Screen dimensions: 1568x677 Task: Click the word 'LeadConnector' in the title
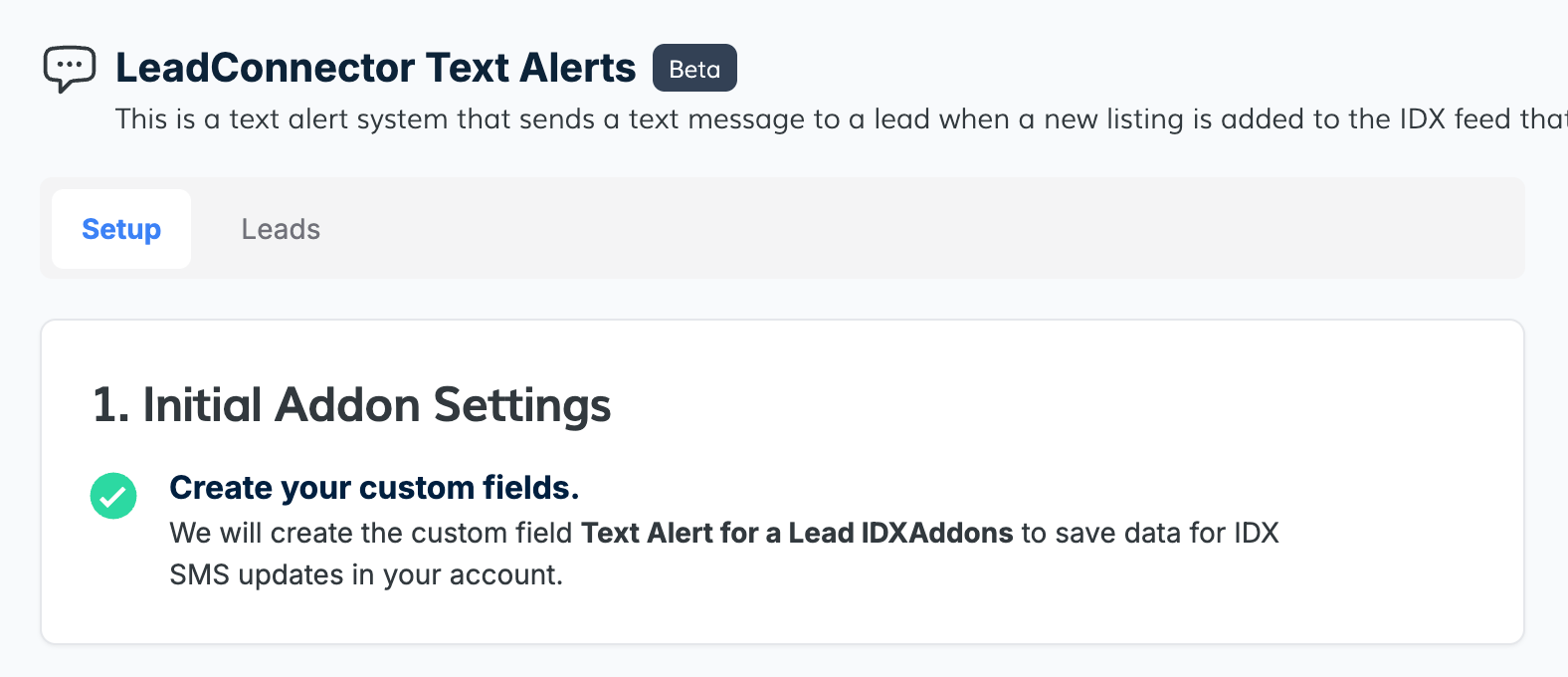pos(267,68)
